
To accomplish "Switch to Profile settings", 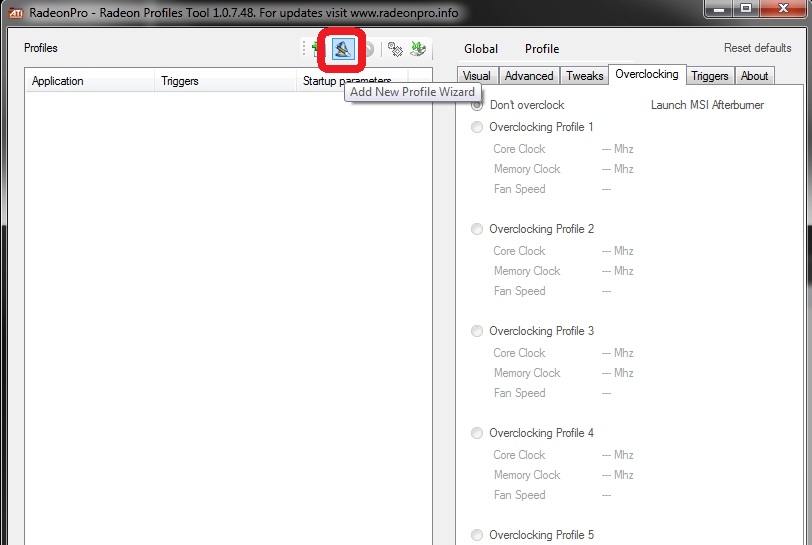I will point(542,49).
